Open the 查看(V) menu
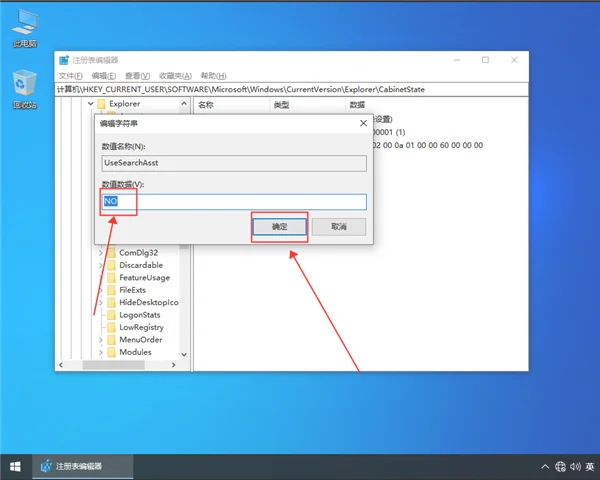600x480 pixels. 137,76
